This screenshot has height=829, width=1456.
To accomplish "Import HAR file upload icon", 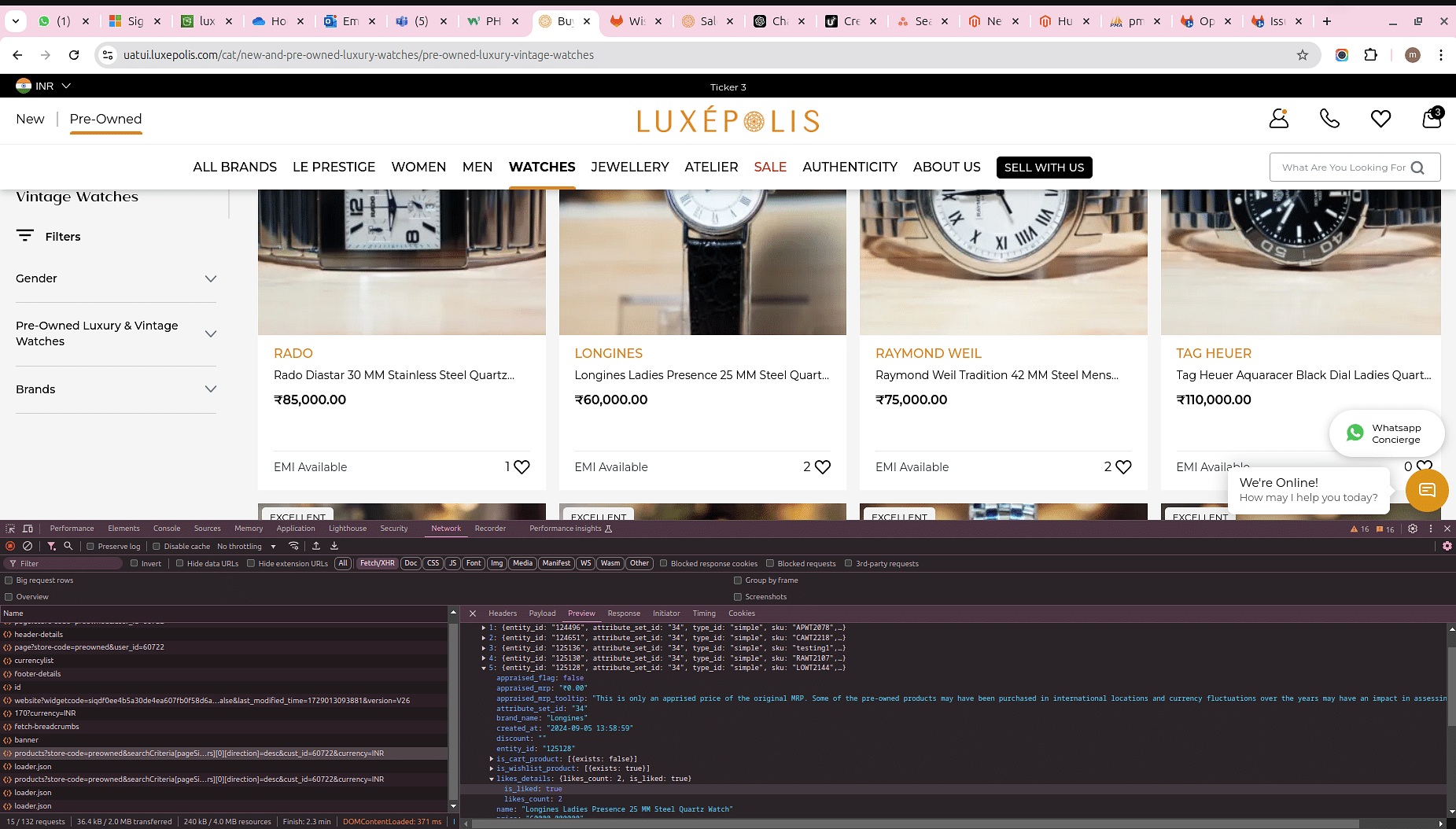I will click(316, 546).
